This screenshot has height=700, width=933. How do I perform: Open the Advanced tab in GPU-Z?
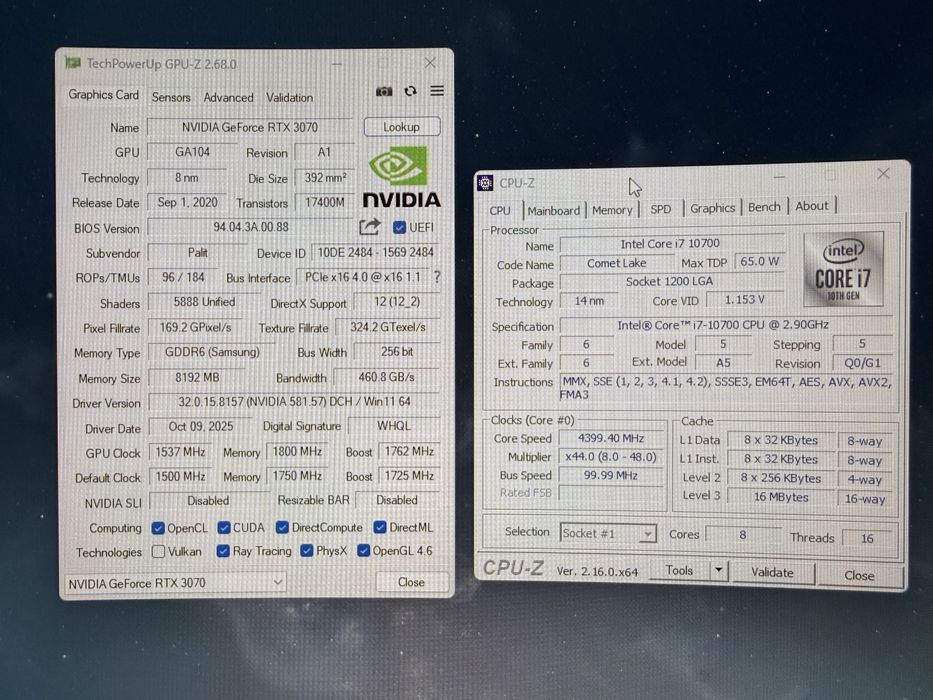pyautogui.click(x=228, y=97)
